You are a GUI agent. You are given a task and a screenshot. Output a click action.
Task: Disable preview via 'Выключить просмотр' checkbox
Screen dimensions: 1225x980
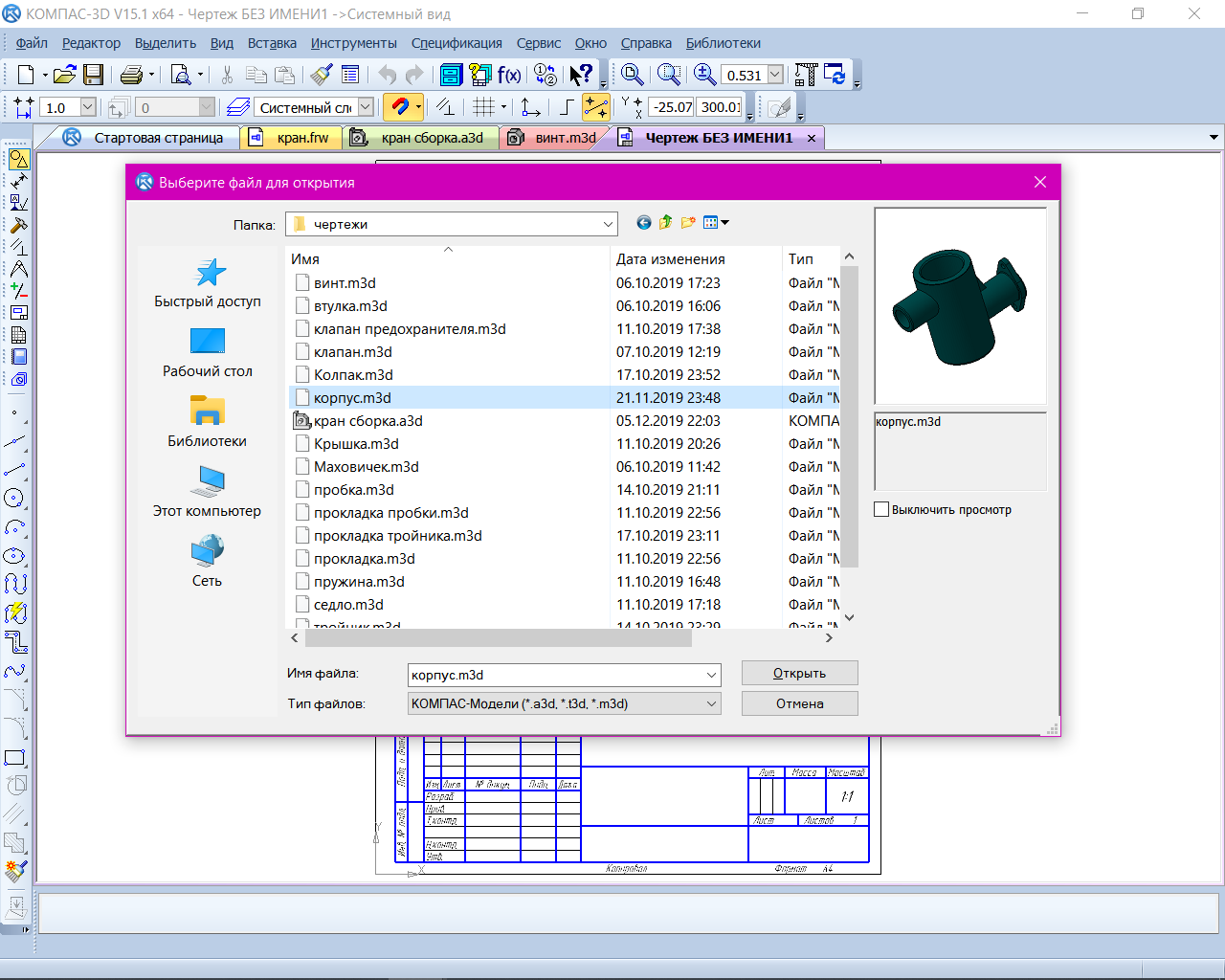[881, 510]
